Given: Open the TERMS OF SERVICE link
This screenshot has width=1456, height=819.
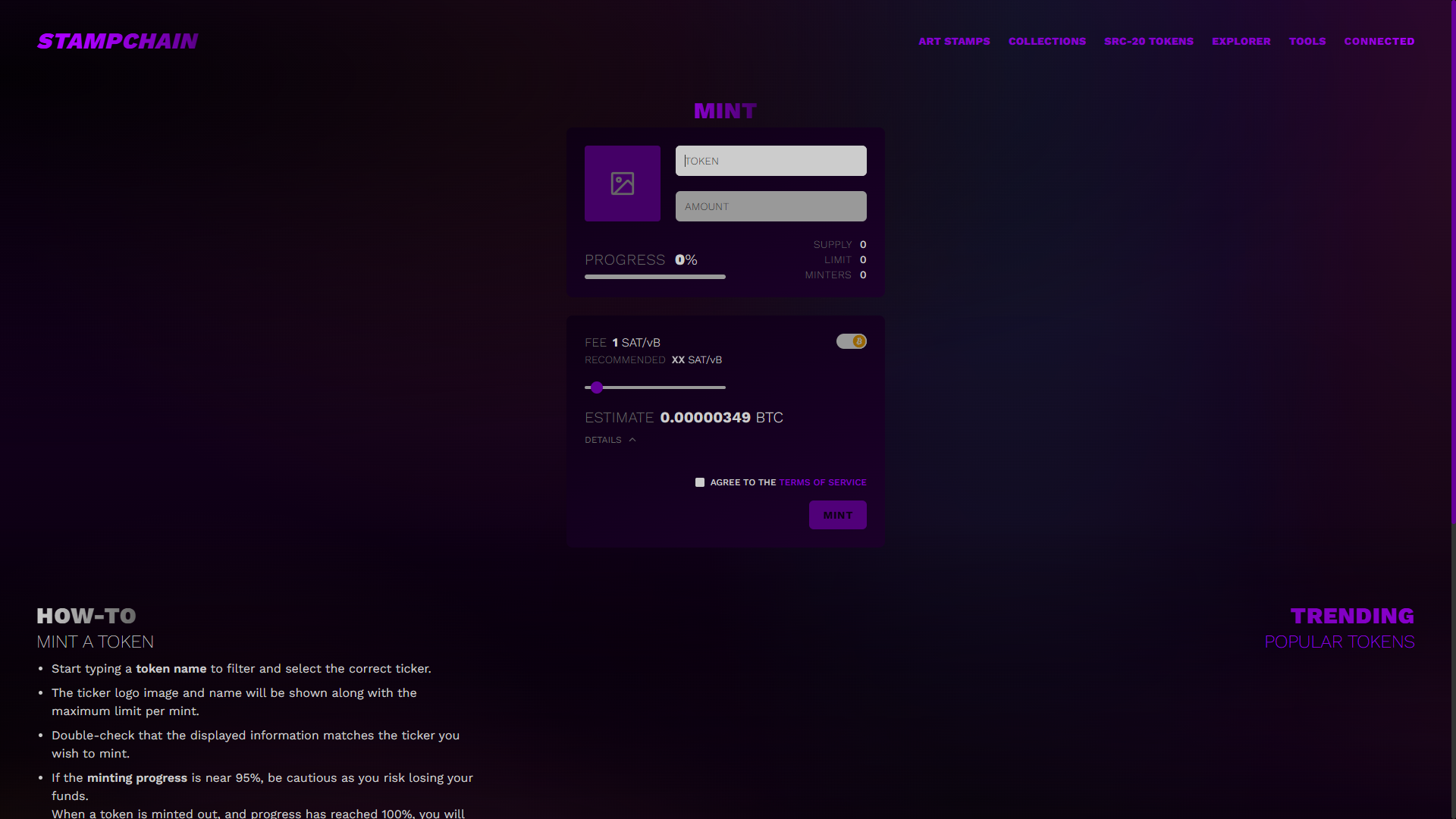Looking at the screenshot, I should tap(823, 482).
